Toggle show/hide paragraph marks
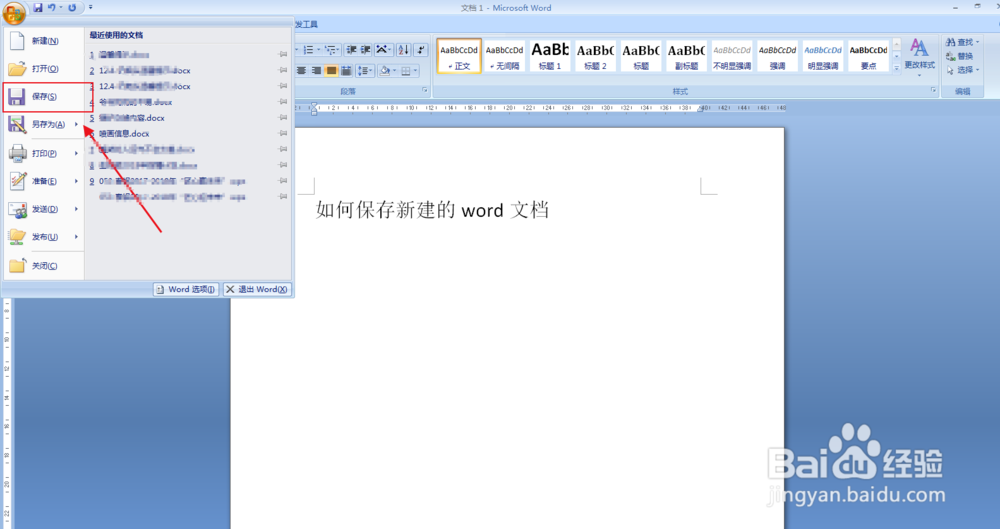 421,50
